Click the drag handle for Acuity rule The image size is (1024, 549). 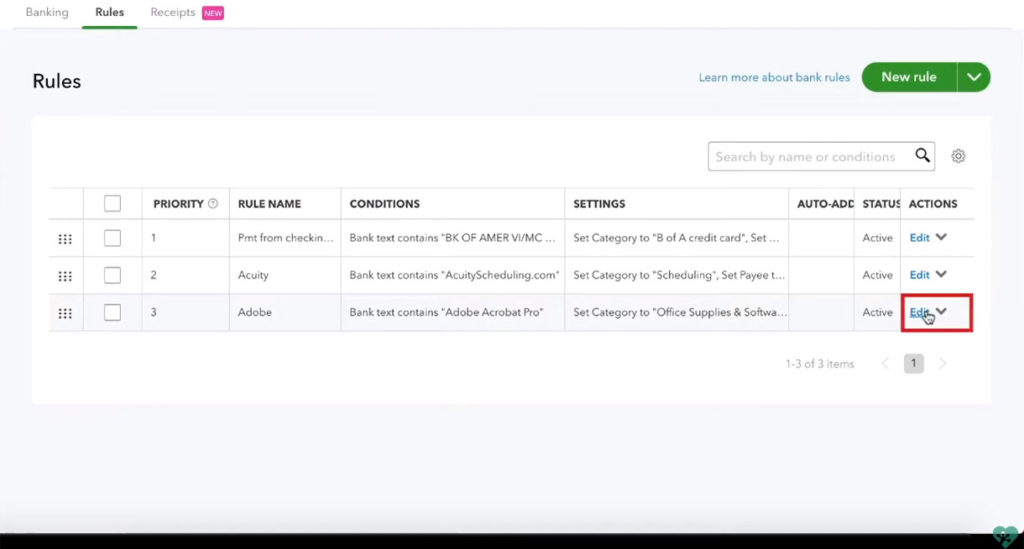(65, 275)
